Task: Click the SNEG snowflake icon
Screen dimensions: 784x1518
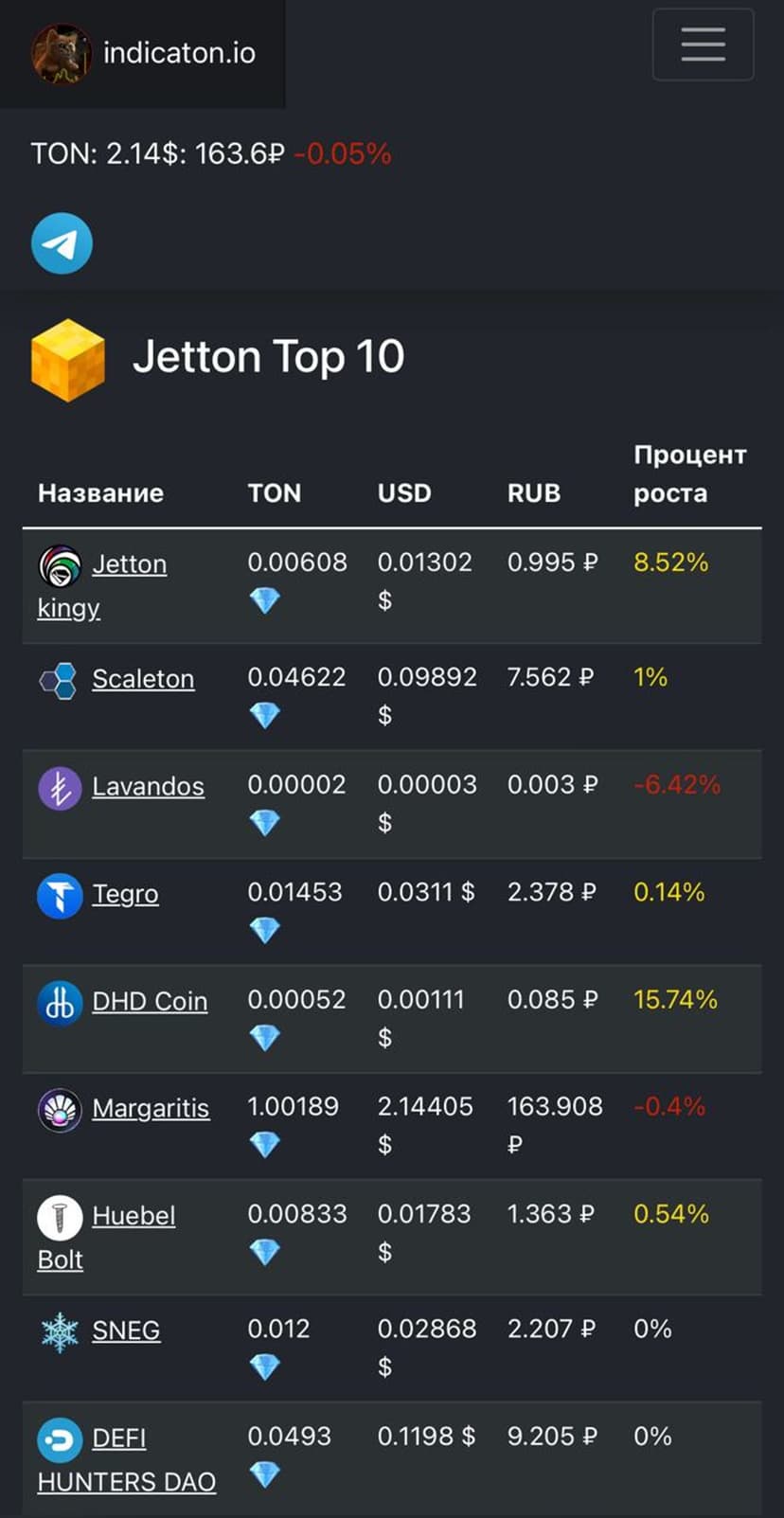Action: (x=60, y=1331)
